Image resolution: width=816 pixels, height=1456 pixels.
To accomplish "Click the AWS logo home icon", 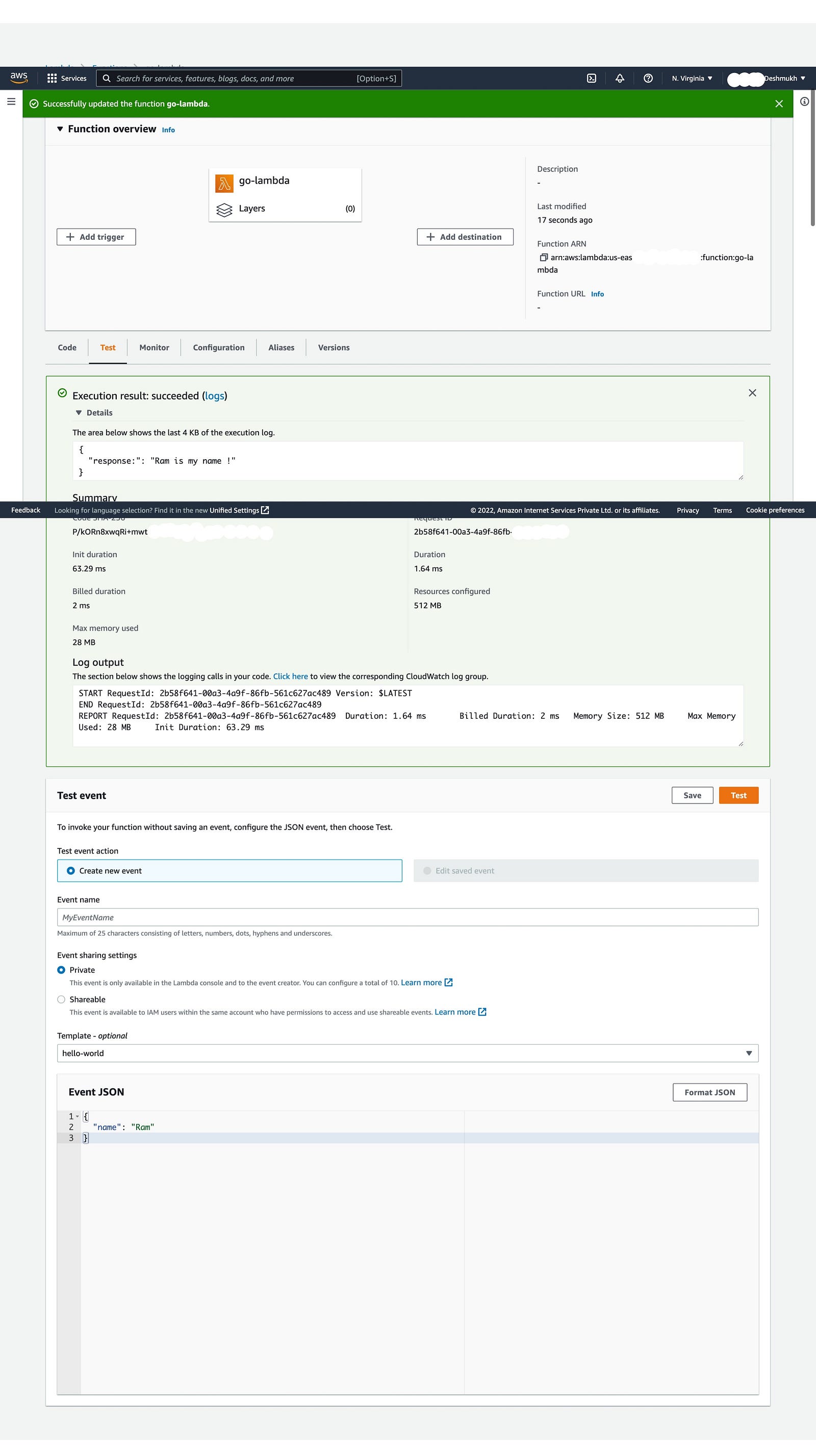I will (x=19, y=78).
